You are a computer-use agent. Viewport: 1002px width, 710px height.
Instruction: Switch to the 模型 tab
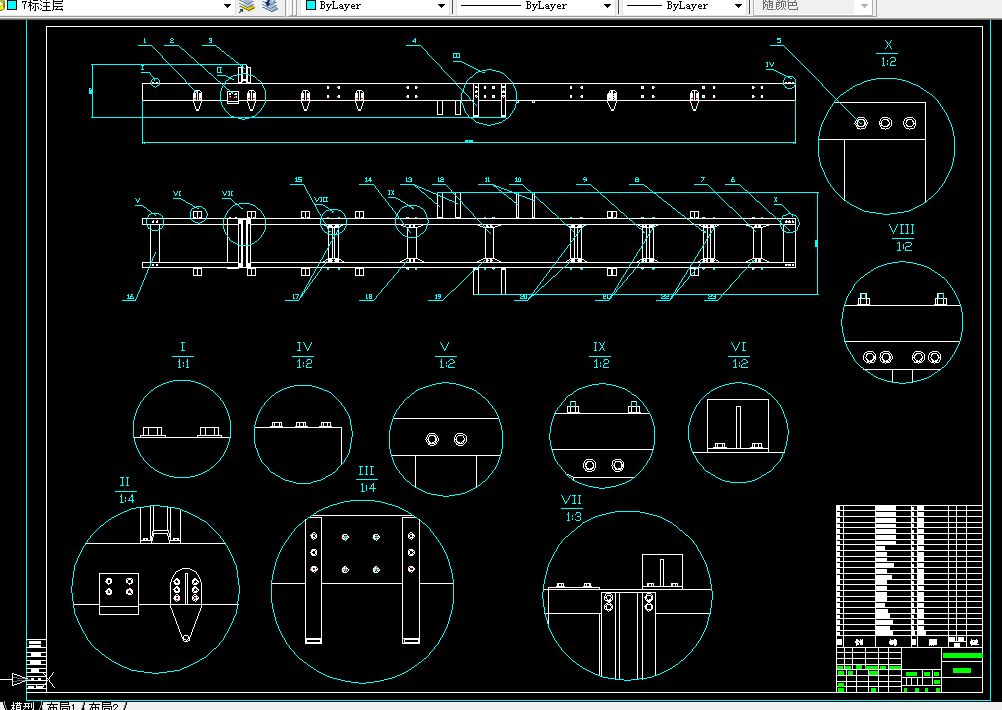(x=23, y=706)
